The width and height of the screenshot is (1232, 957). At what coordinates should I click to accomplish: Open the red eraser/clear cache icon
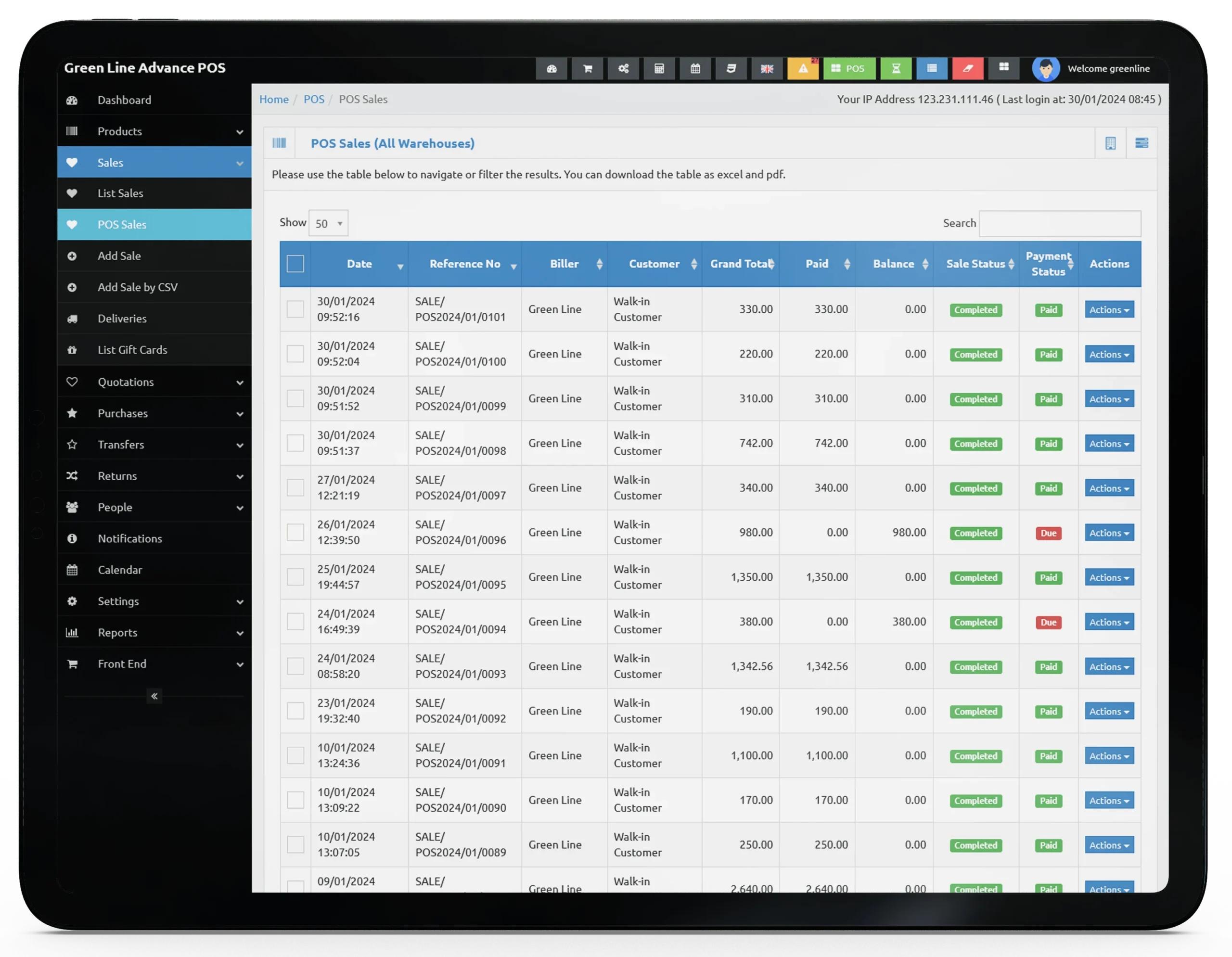pos(968,68)
